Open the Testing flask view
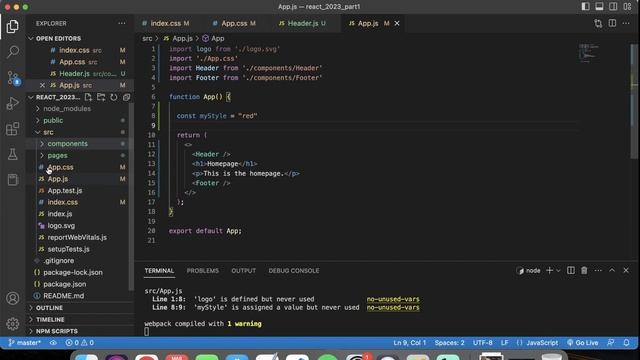 pos(13,154)
